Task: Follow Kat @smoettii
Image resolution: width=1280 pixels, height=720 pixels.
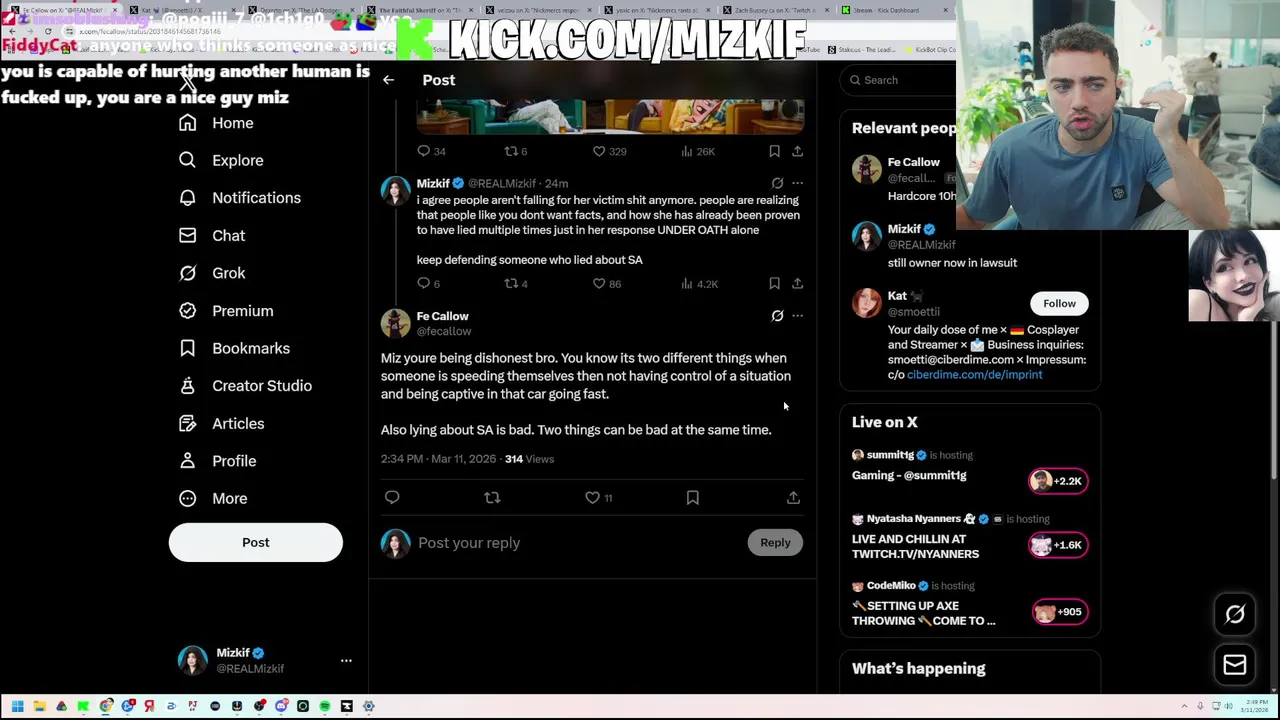Action: [x=1059, y=304]
